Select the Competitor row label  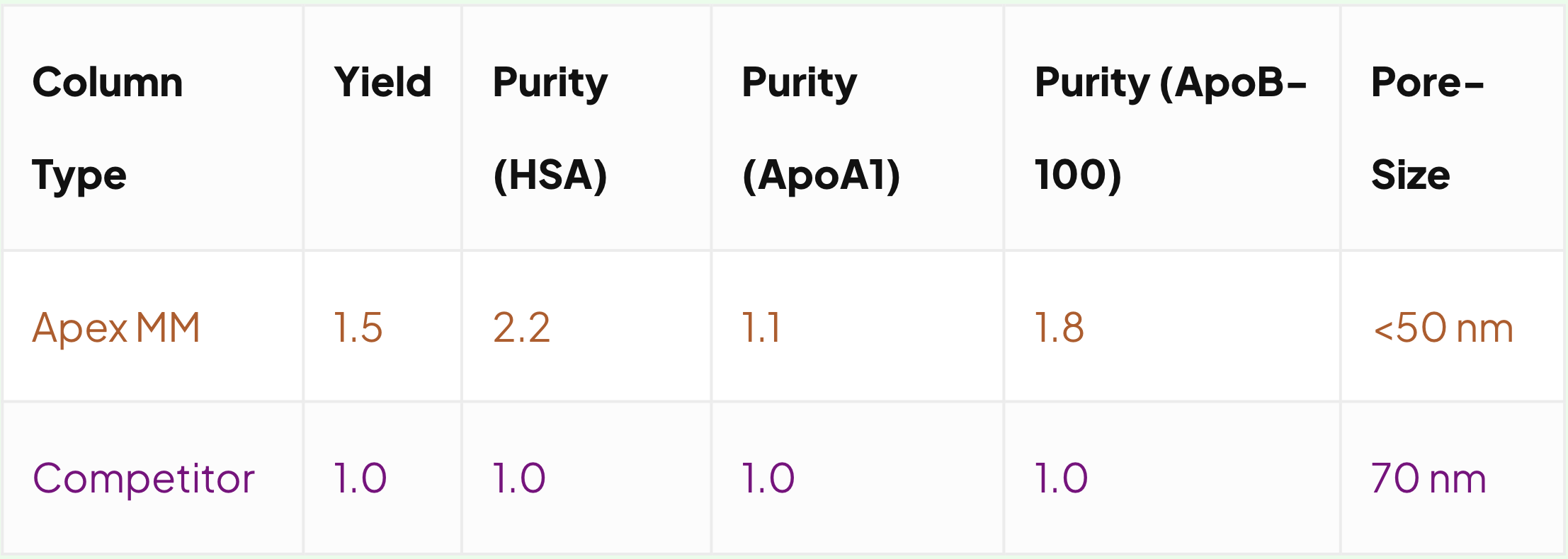[x=144, y=478]
